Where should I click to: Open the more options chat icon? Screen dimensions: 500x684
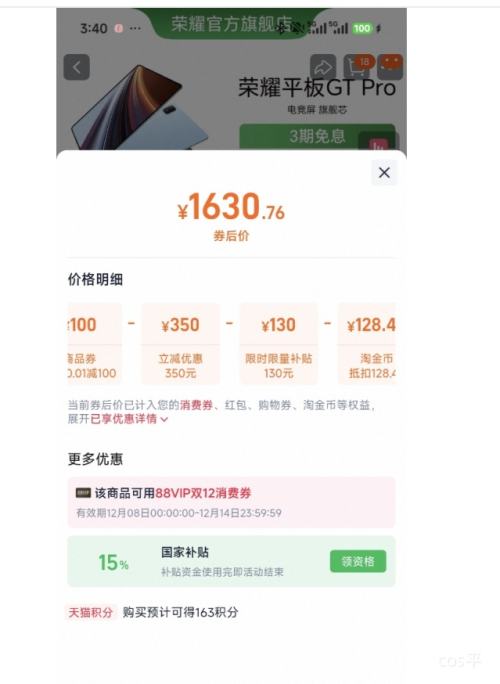390,67
